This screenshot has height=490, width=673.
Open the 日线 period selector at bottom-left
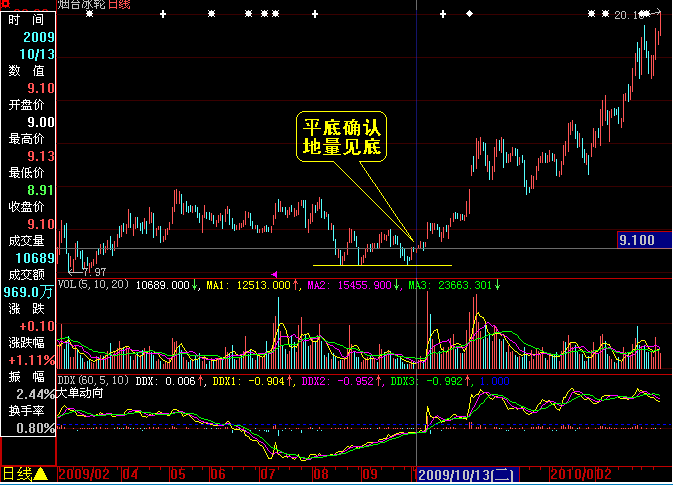tap(26, 474)
